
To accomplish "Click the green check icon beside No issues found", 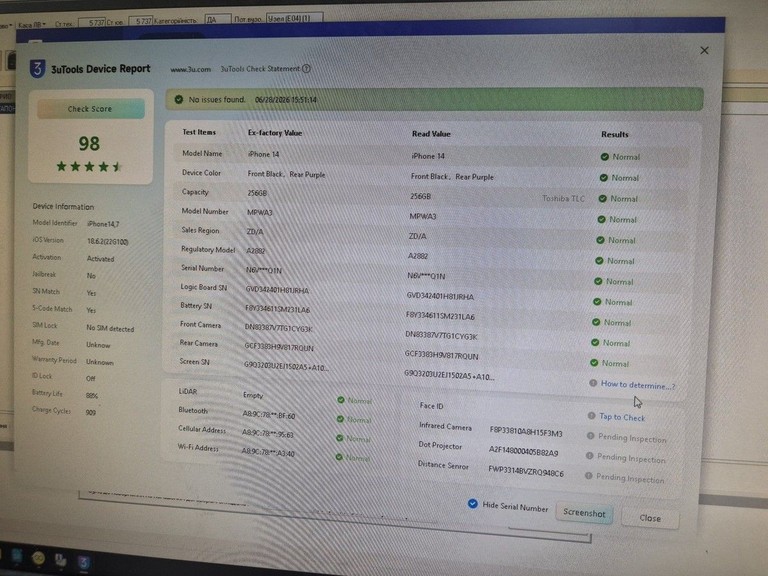I will click(x=179, y=99).
